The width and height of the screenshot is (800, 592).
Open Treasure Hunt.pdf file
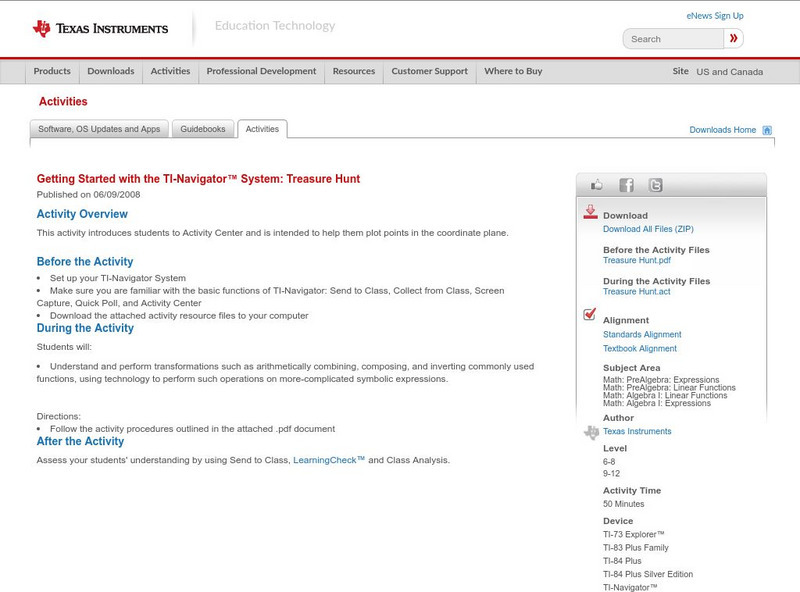[637, 260]
